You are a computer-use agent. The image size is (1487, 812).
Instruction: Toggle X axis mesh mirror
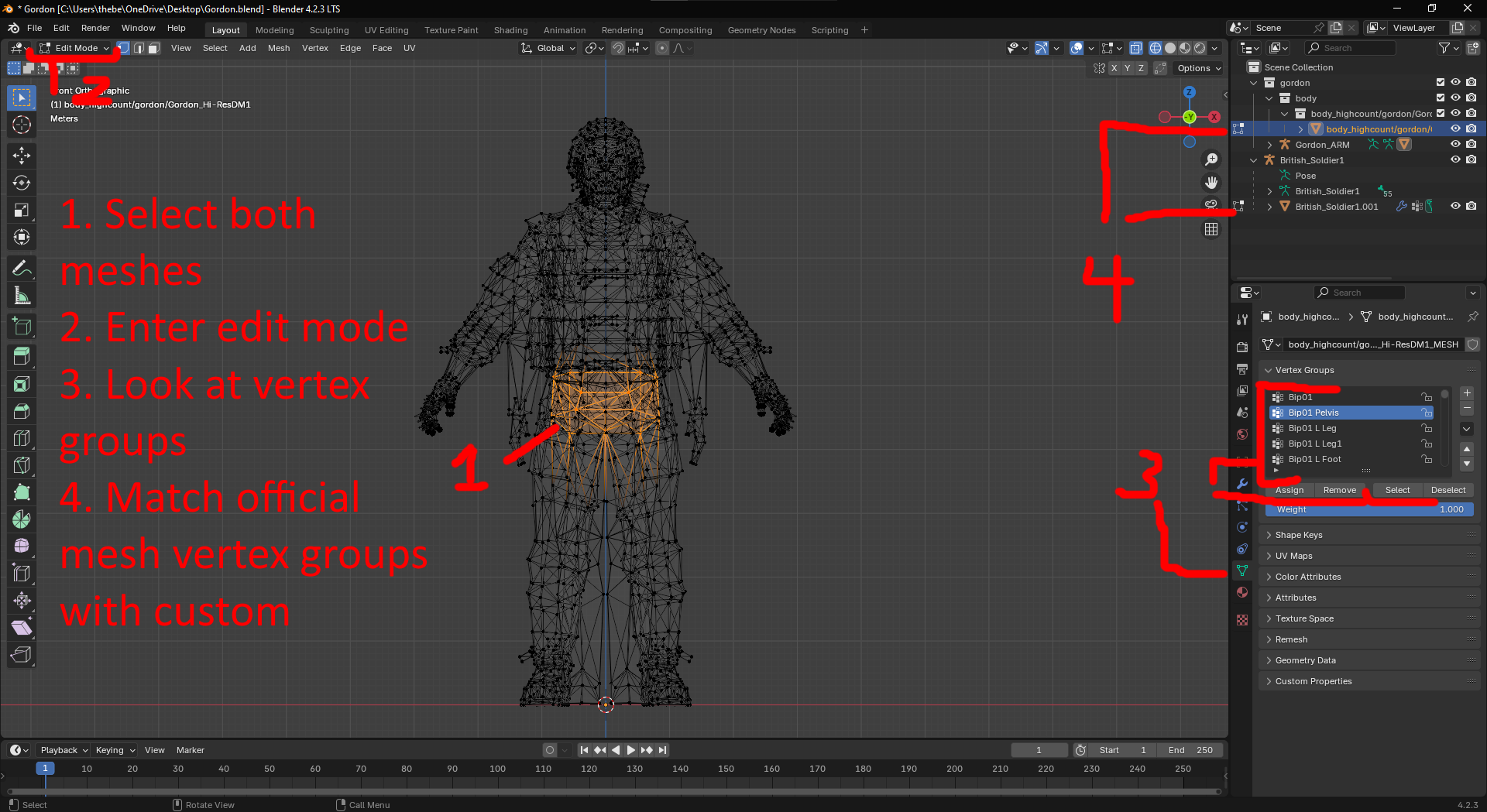pyautogui.click(x=1114, y=68)
